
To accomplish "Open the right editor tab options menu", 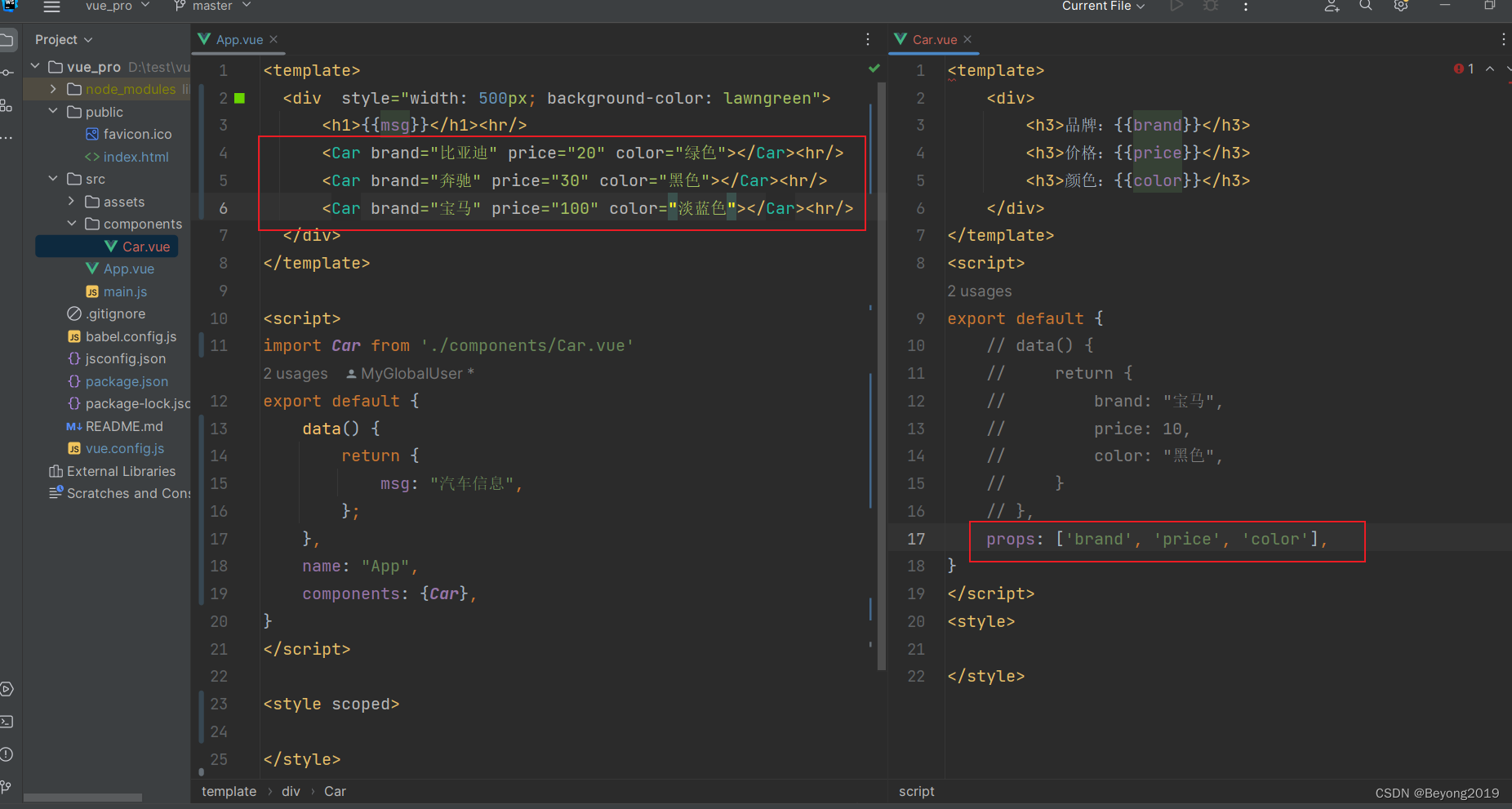I will pos(1503,39).
